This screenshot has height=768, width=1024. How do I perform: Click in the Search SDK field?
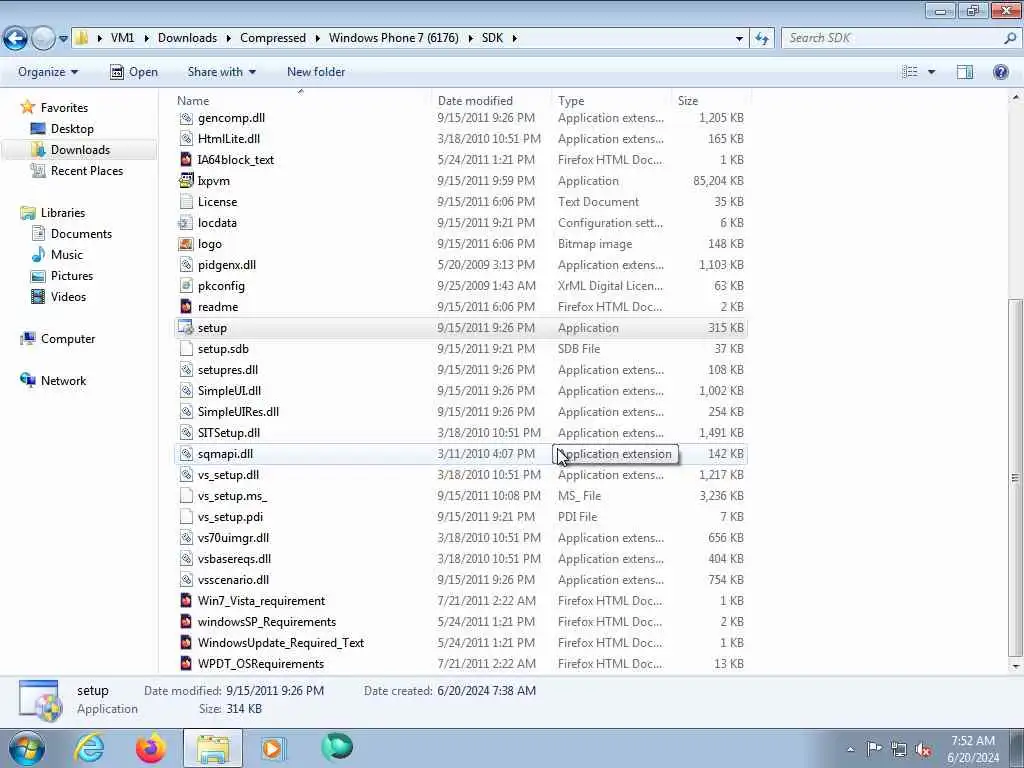[892, 38]
